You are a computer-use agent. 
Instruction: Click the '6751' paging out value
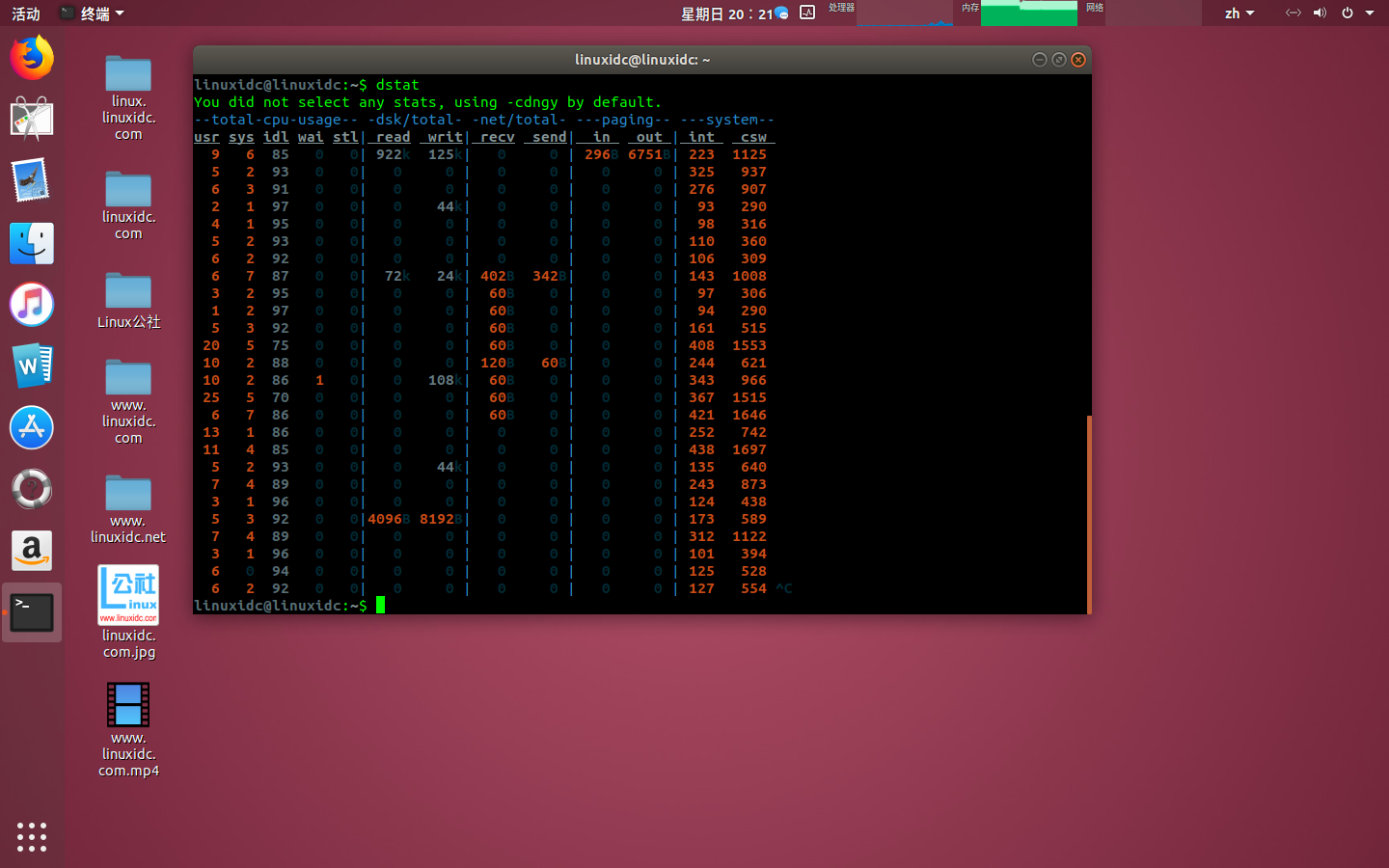pyautogui.click(x=645, y=154)
